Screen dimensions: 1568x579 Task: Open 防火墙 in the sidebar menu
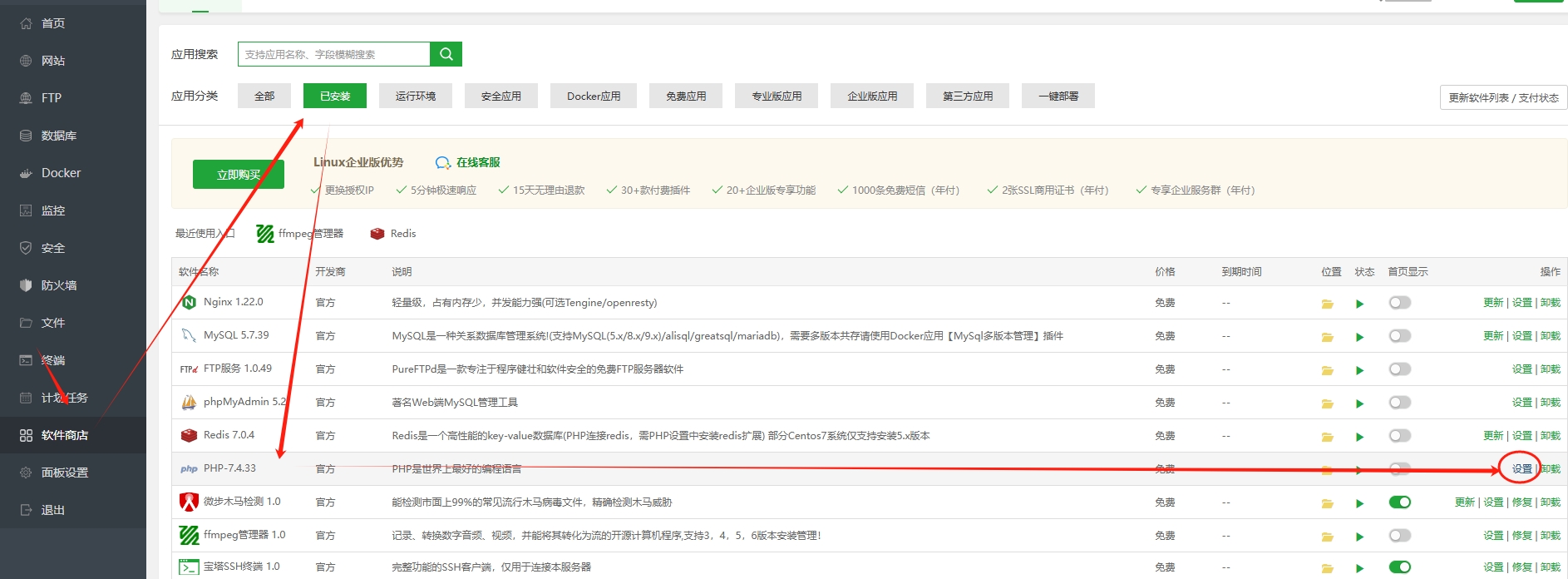(x=58, y=285)
